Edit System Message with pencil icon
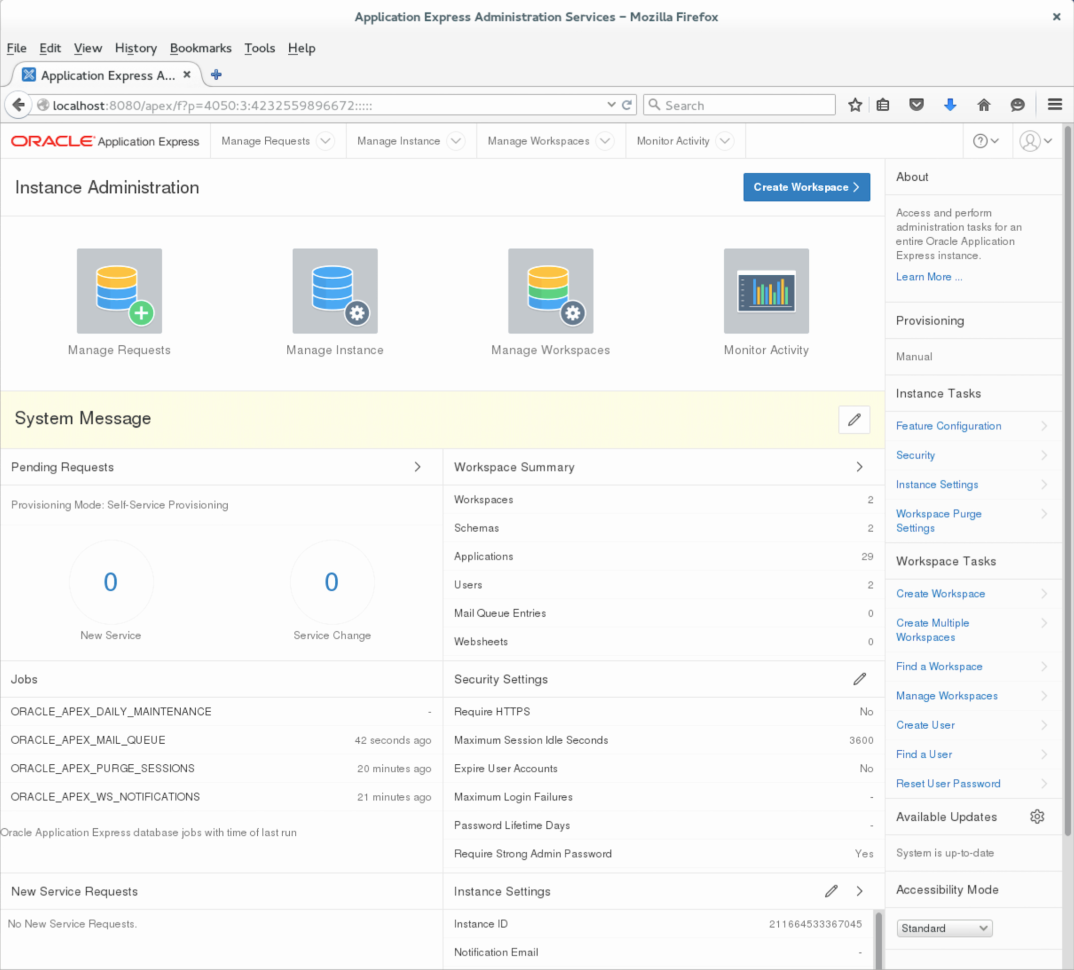 854,420
